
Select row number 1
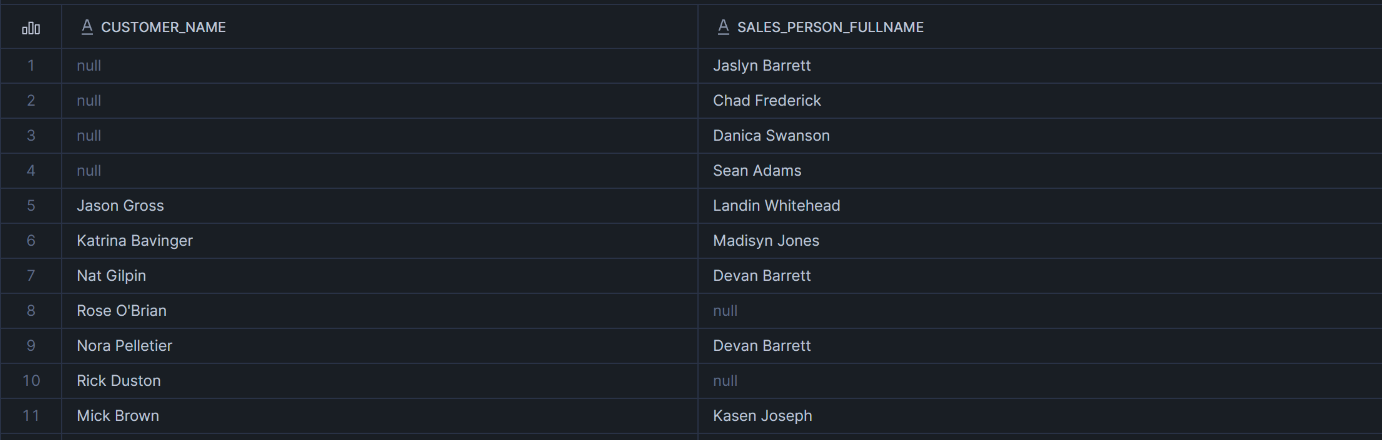[x=31, y=66]
